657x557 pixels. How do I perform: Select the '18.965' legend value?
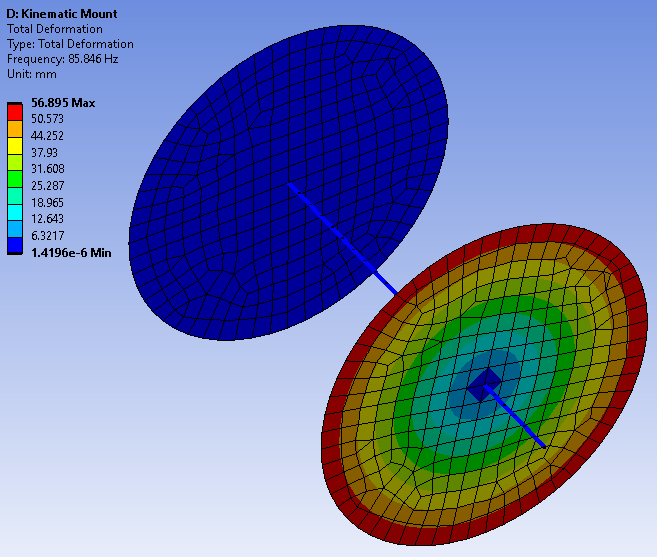coord(47,203)
